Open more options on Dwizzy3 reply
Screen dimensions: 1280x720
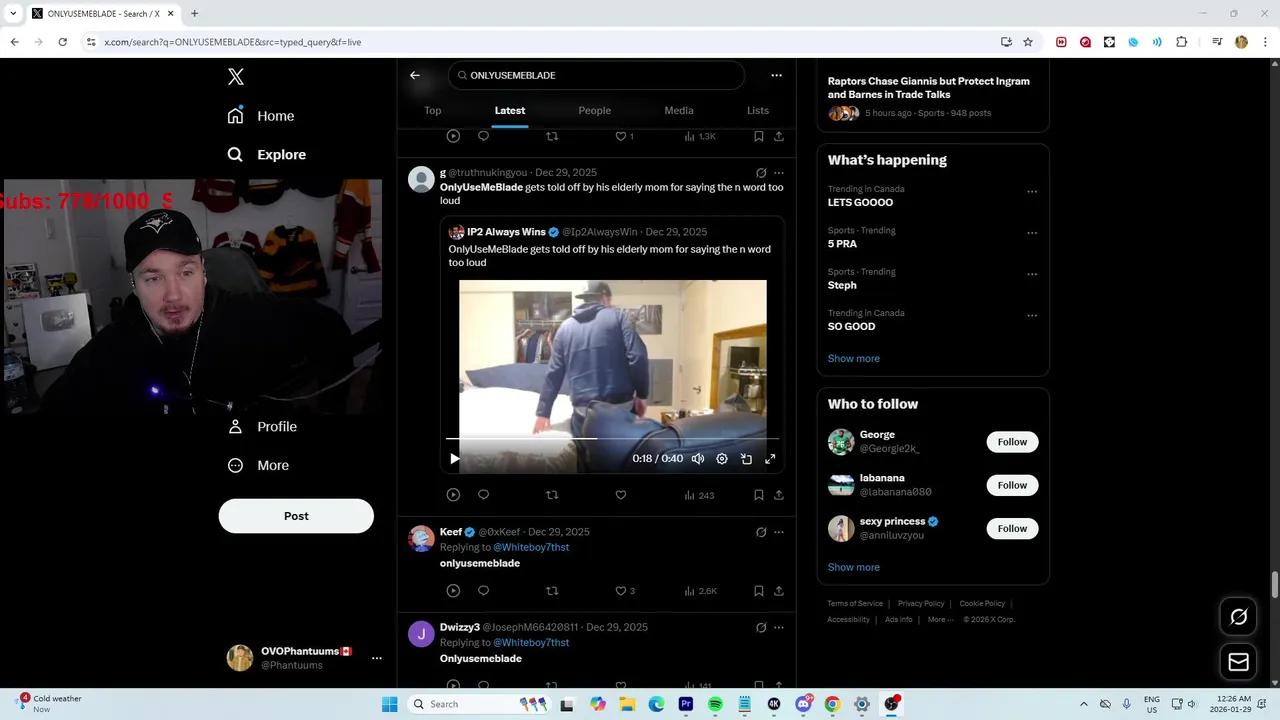click(x=778, y=628)
